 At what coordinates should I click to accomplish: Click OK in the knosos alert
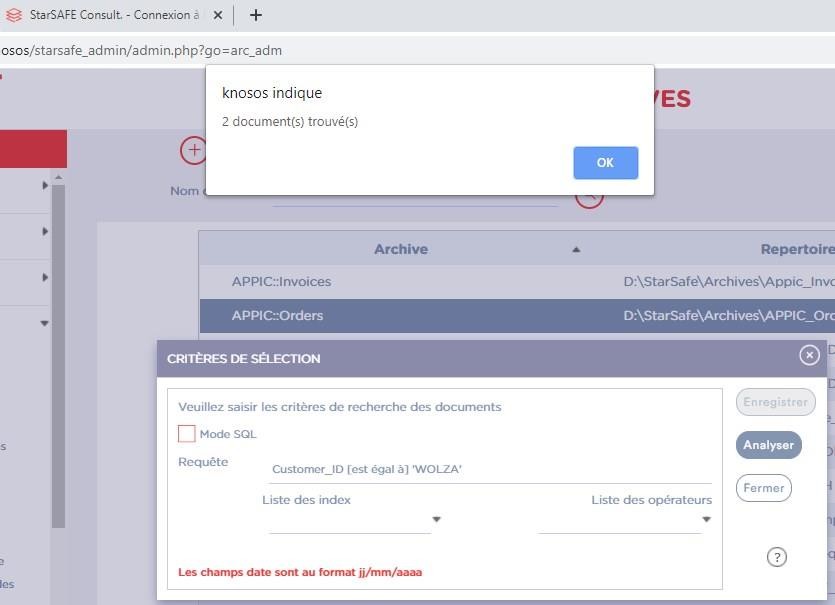click(x=605, y=163)
